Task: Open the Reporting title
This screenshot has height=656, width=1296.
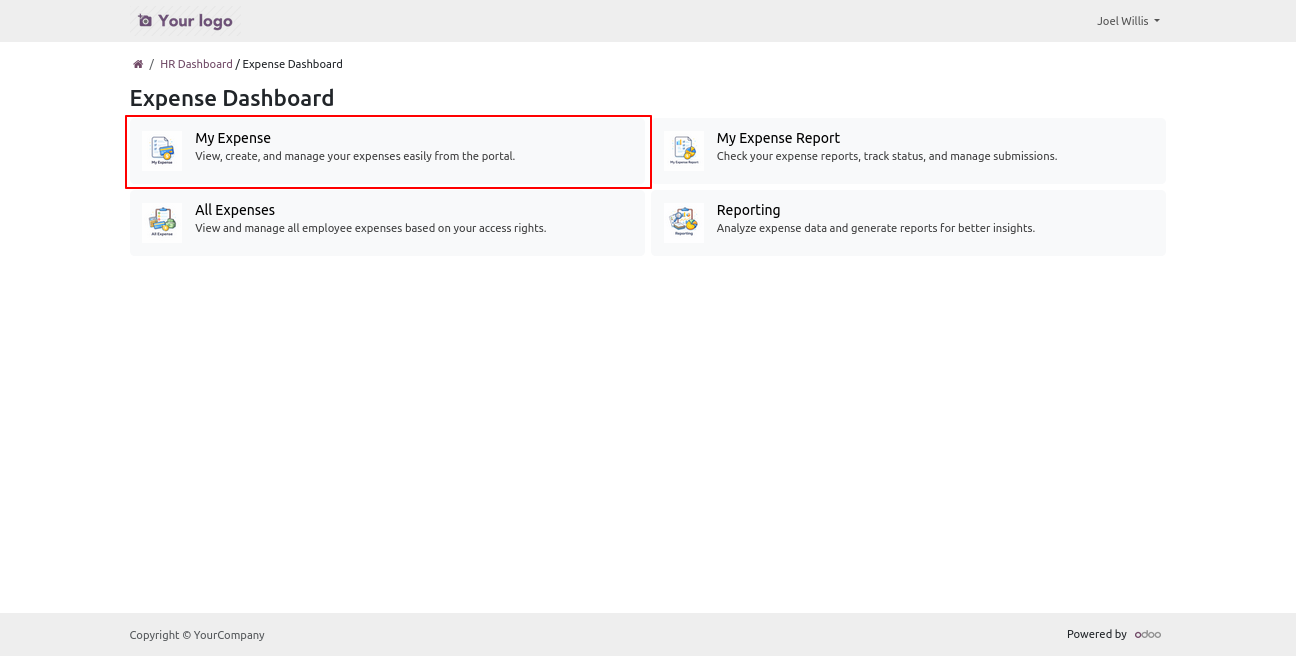Action: 748,210
